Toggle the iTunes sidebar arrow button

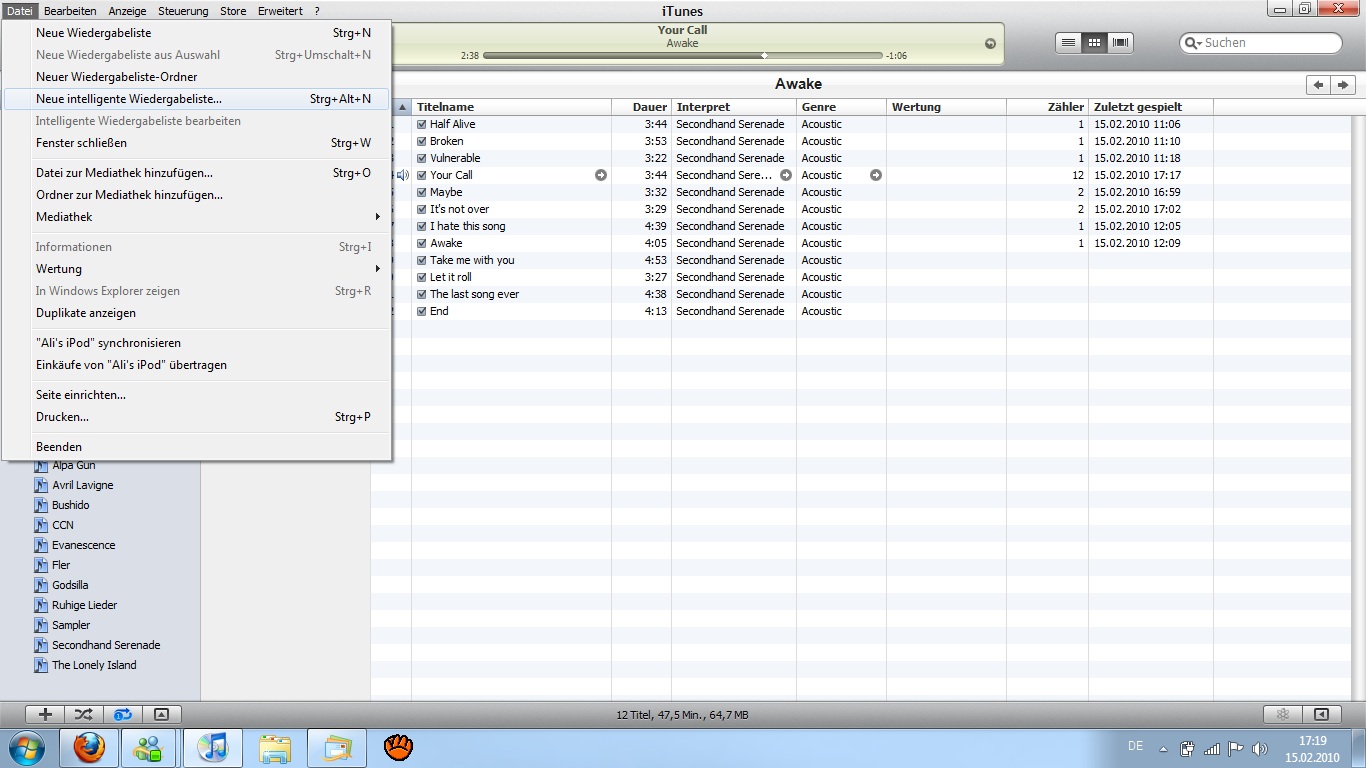coord(1321,714)
